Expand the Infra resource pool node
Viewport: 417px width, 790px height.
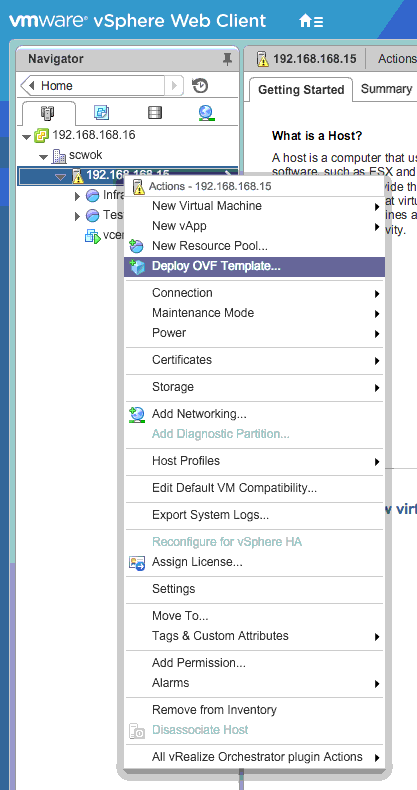(78, 196)
